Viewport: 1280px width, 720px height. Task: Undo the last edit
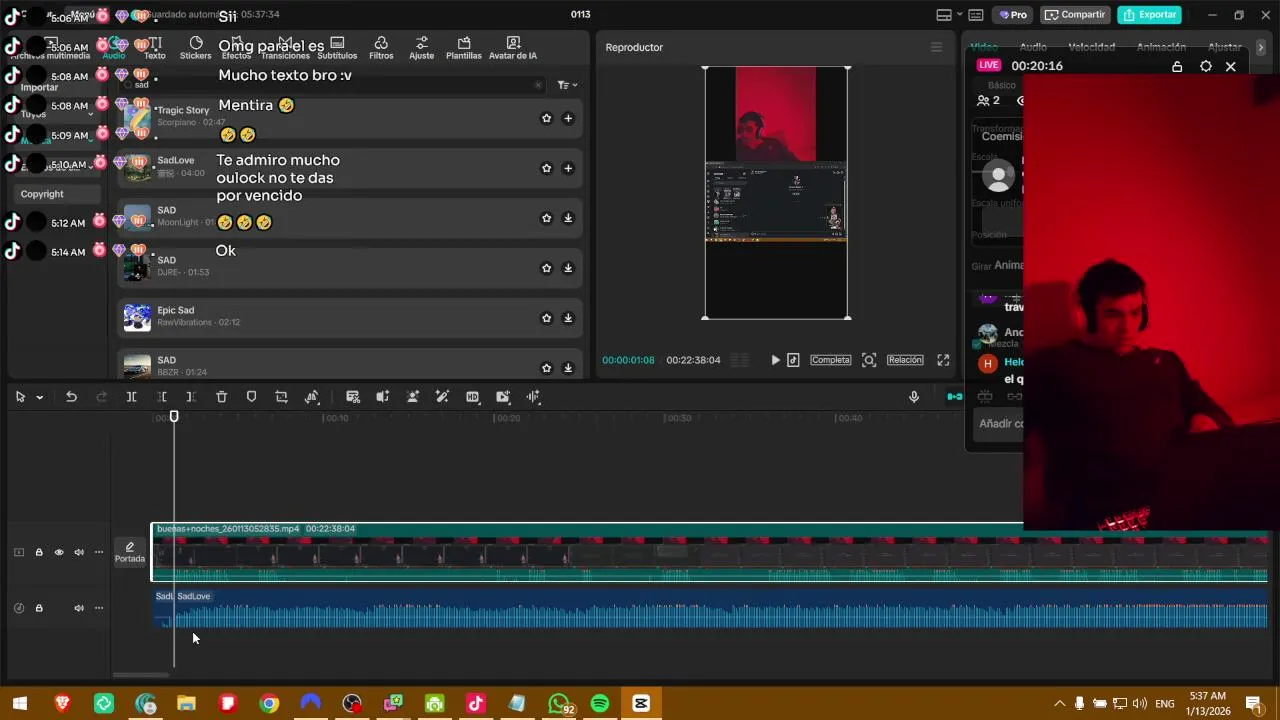click(71, 397)
